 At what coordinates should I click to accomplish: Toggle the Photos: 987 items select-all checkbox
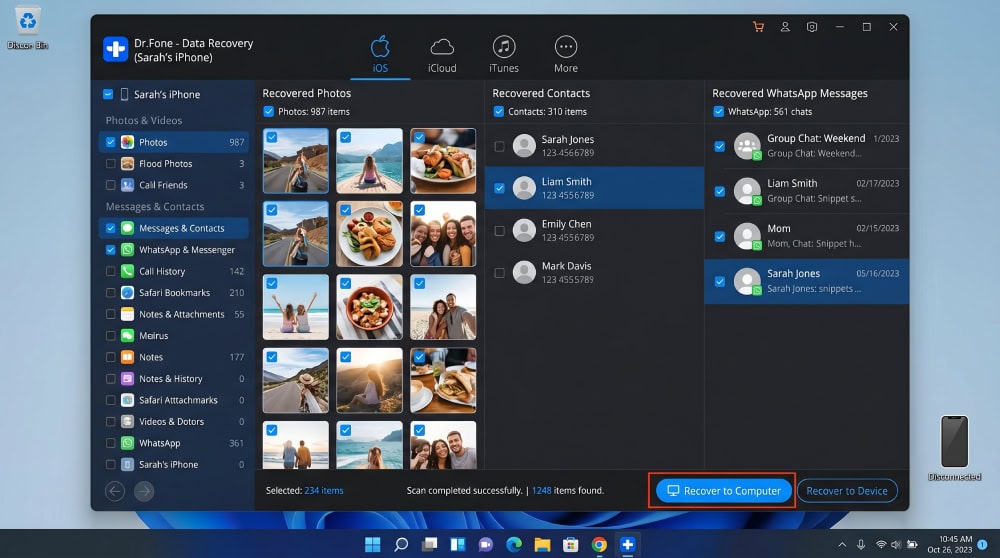coord(268,112)
